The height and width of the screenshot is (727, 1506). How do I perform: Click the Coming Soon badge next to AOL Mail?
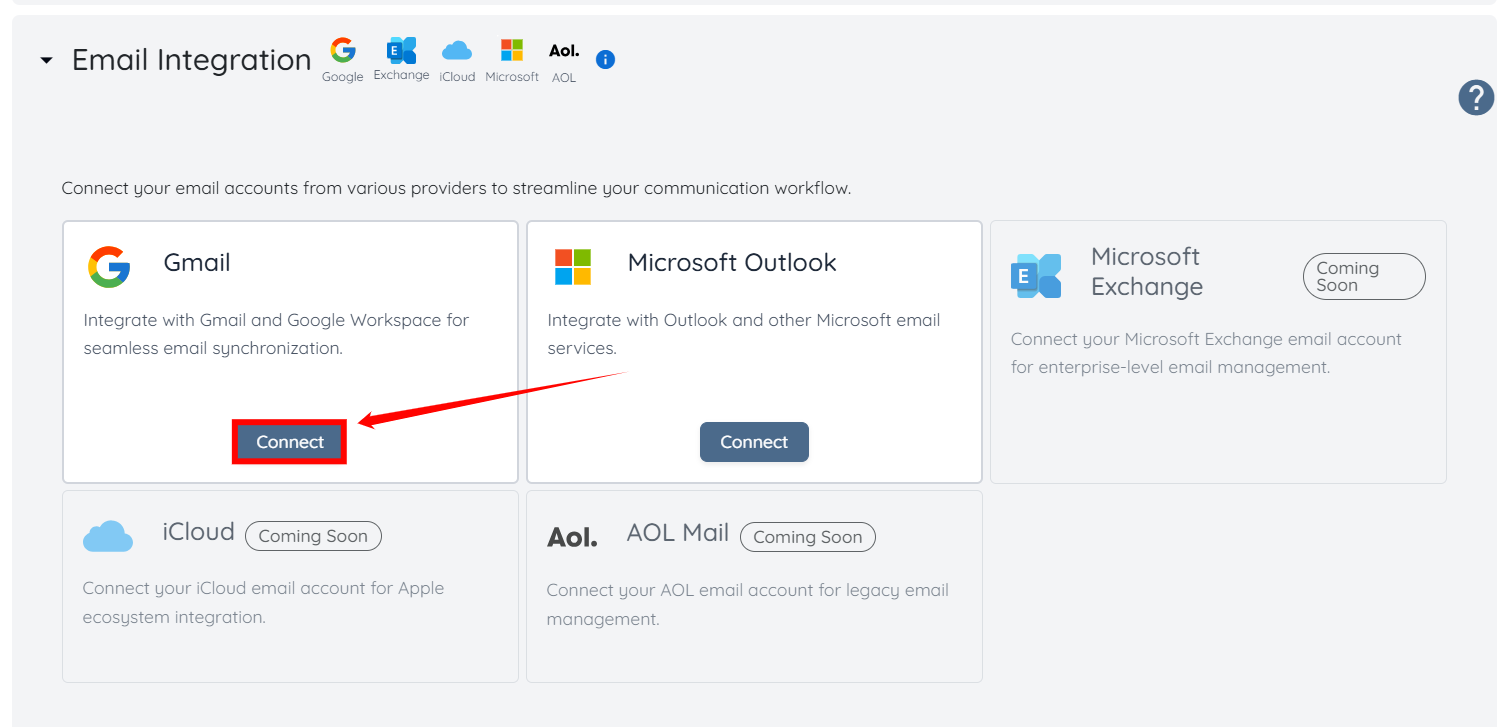tap(807, 537)
